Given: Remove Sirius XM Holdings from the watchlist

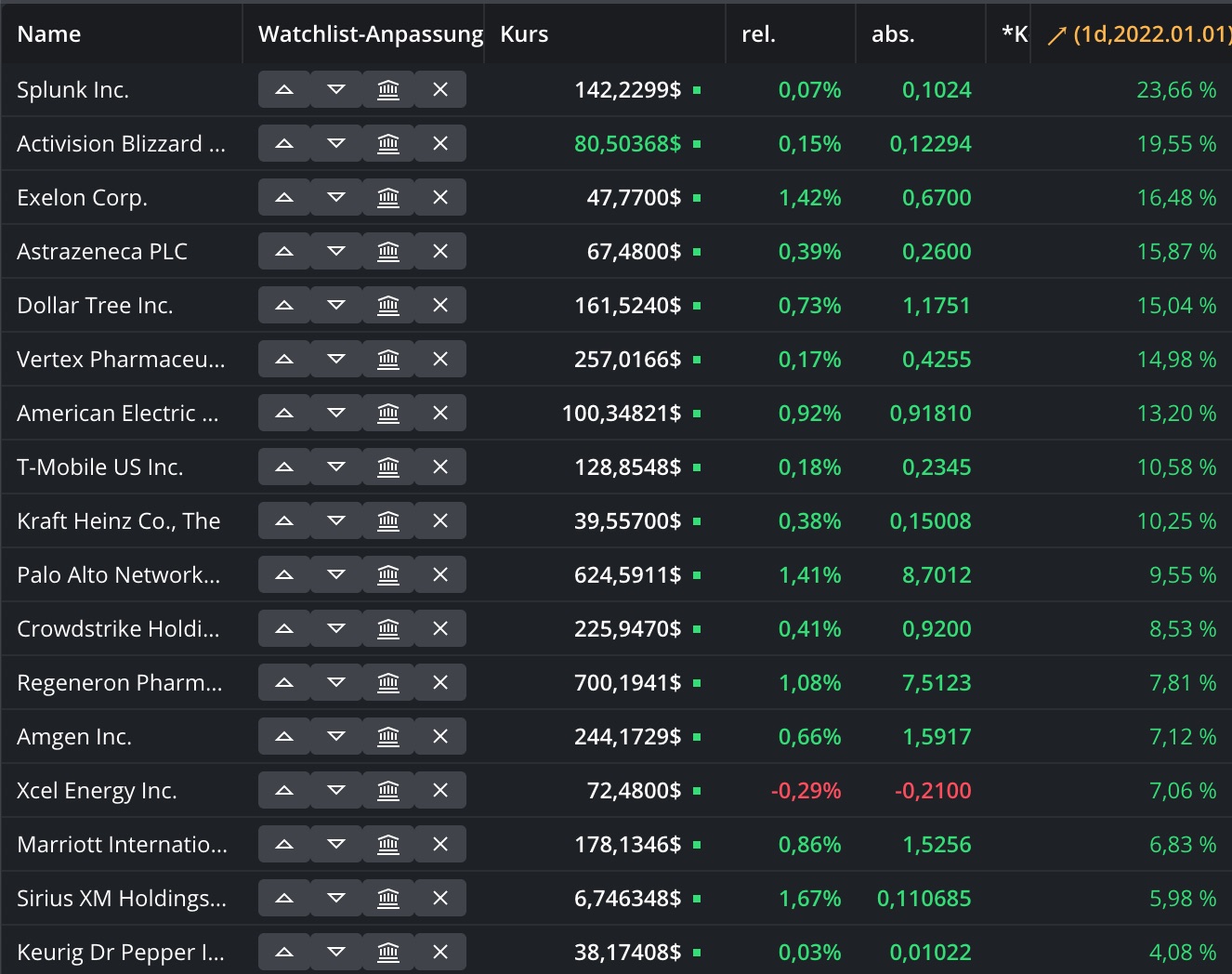Looking at the screenshot, I should [439, 898].
